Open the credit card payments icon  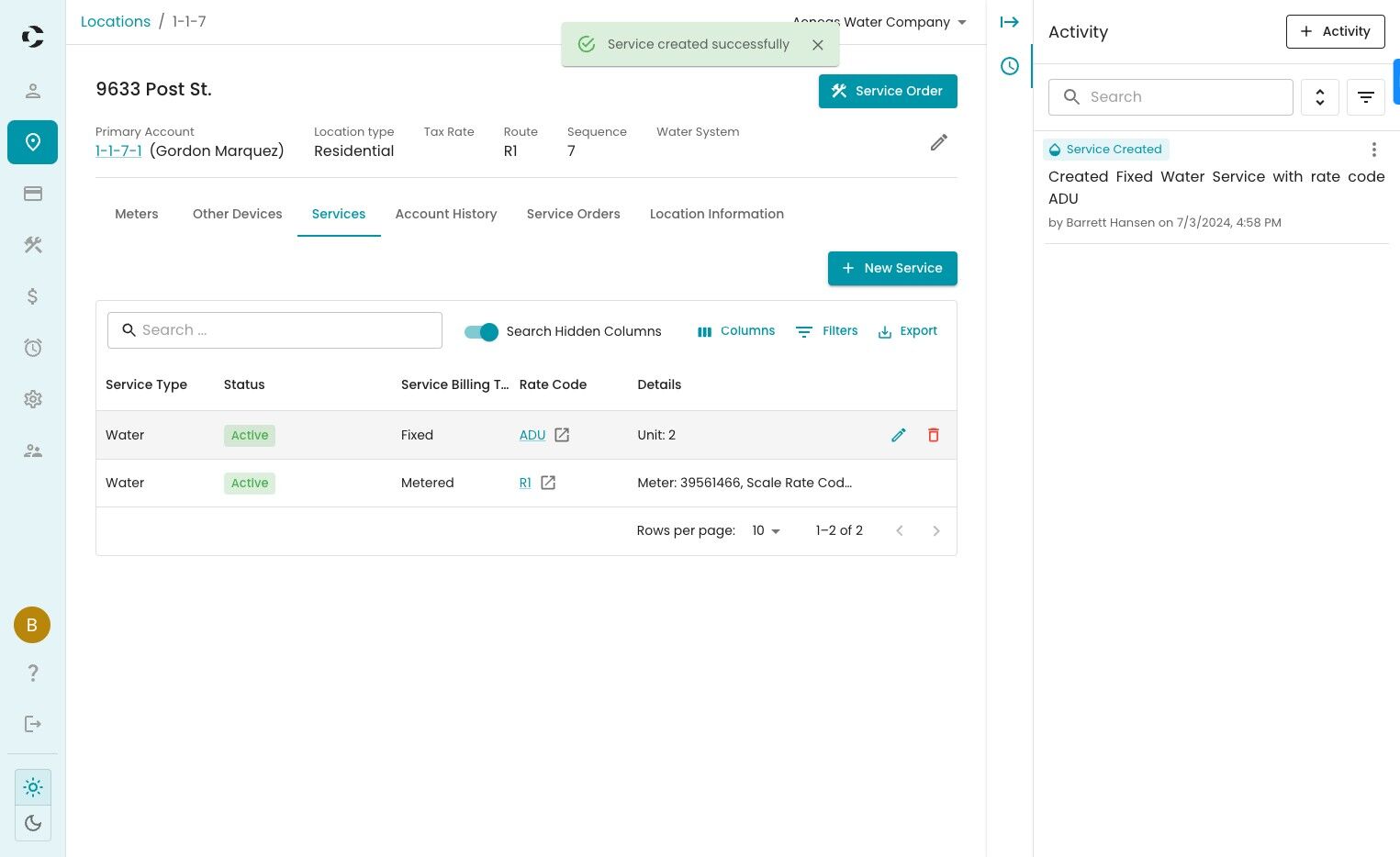pyautogui.click(x=33, y=194)
